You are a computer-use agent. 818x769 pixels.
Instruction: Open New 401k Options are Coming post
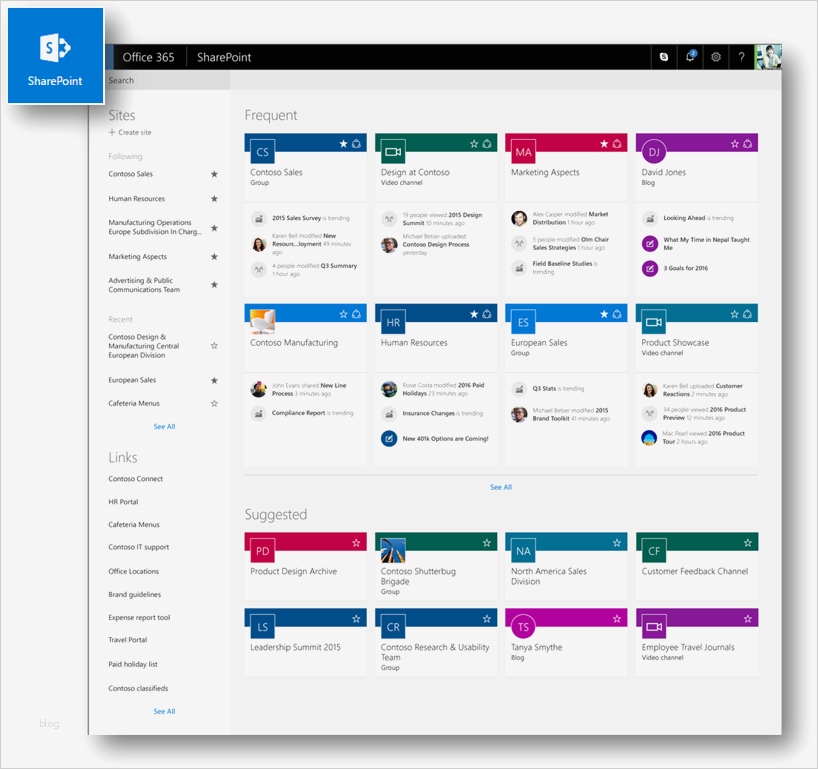point(445,439)
